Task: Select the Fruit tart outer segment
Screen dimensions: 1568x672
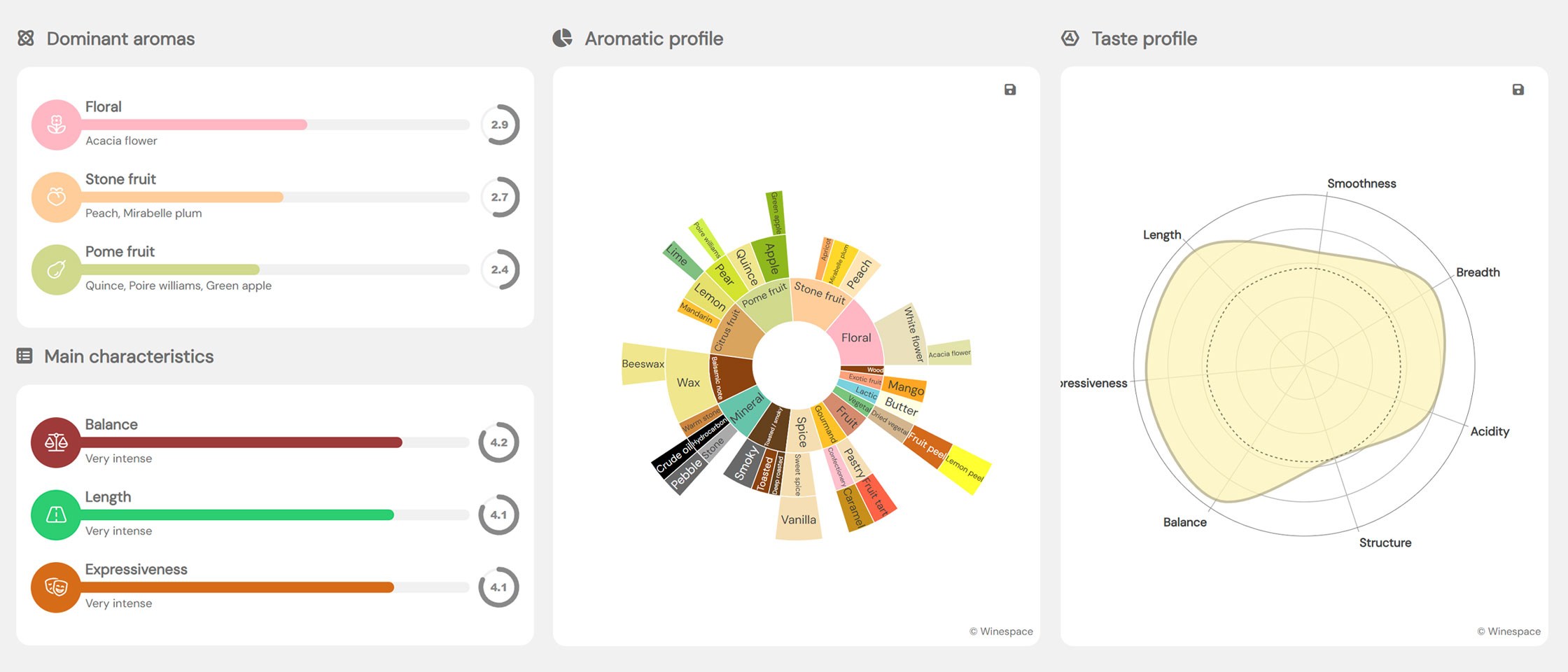Action: coord(876,498)
